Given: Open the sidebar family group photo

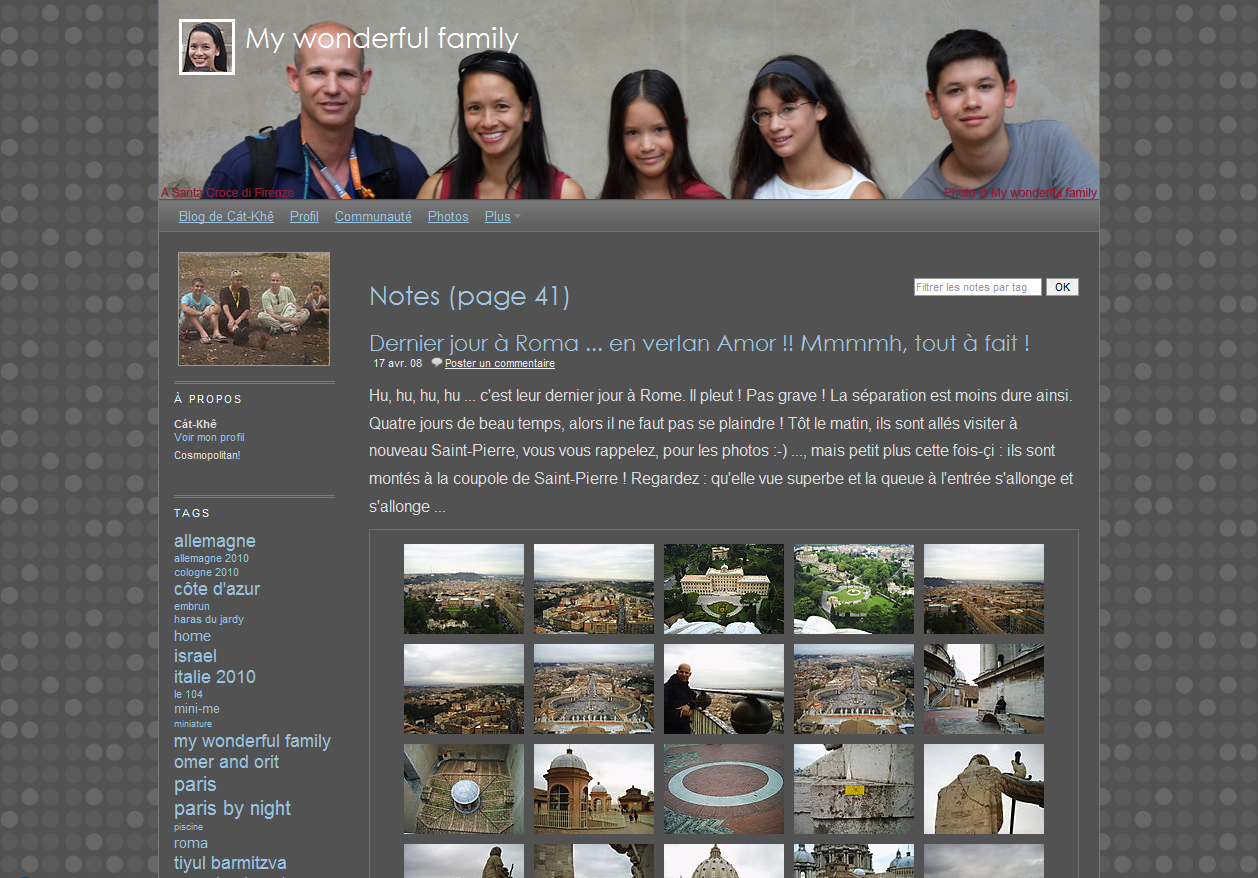Looking at the screenshot, I should 254,309.
